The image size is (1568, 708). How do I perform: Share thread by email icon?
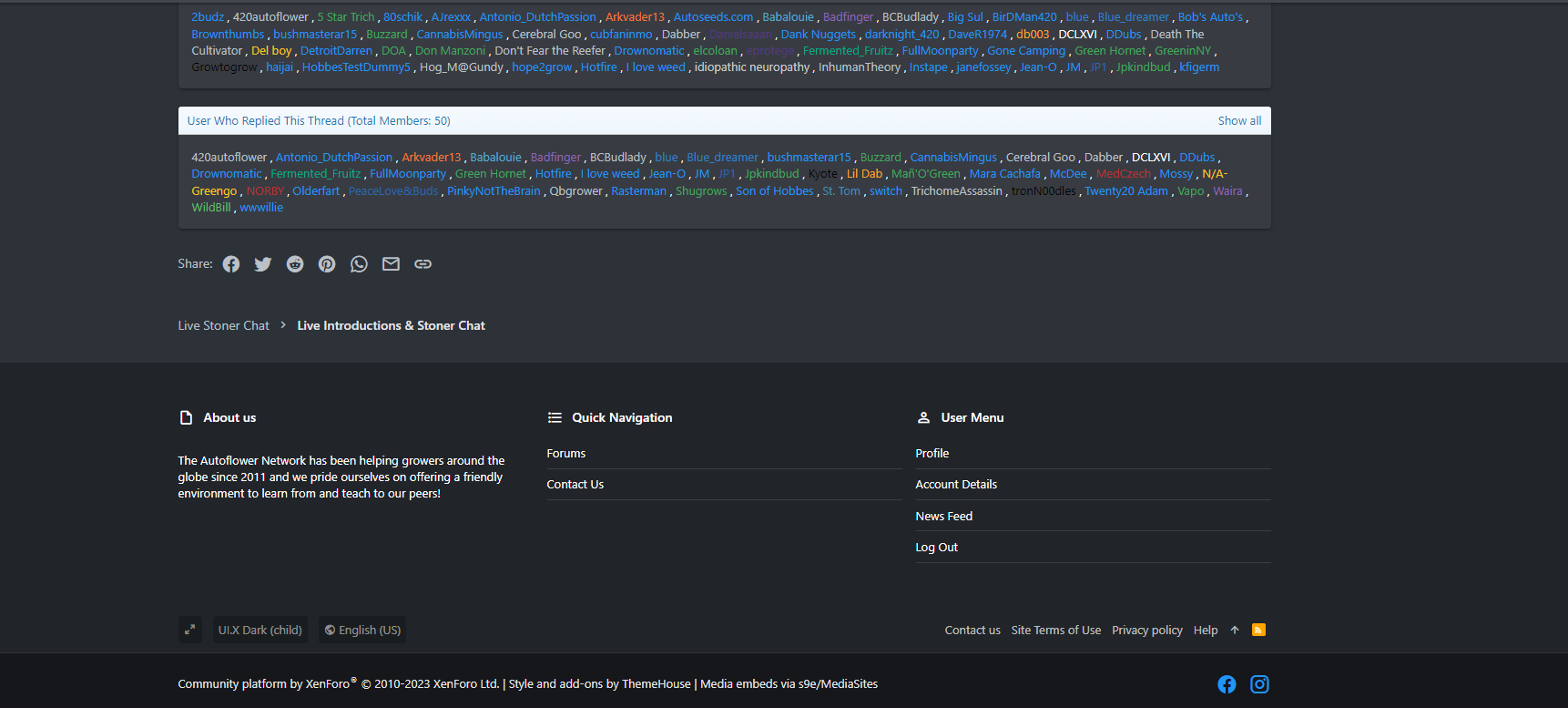pyautogui.click(x=391, y=264)
